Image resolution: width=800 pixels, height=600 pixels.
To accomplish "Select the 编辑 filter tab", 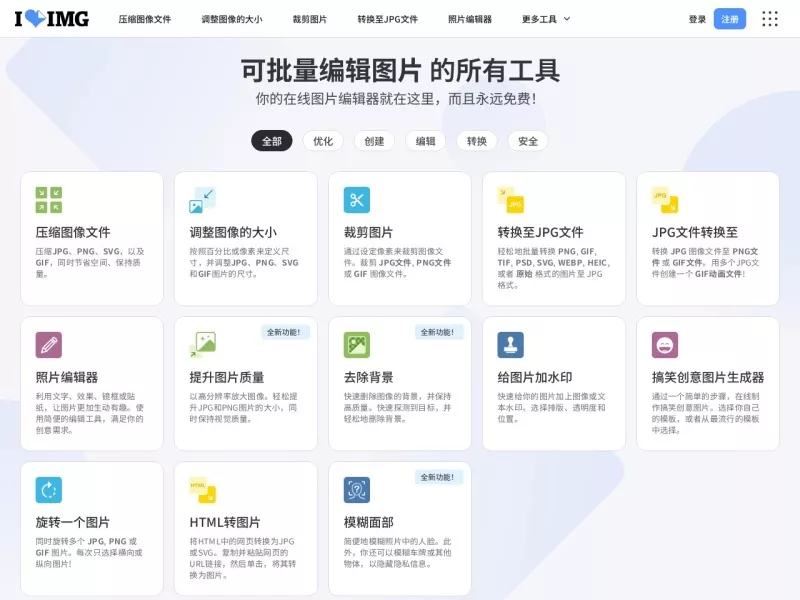I will coord(426,141).
